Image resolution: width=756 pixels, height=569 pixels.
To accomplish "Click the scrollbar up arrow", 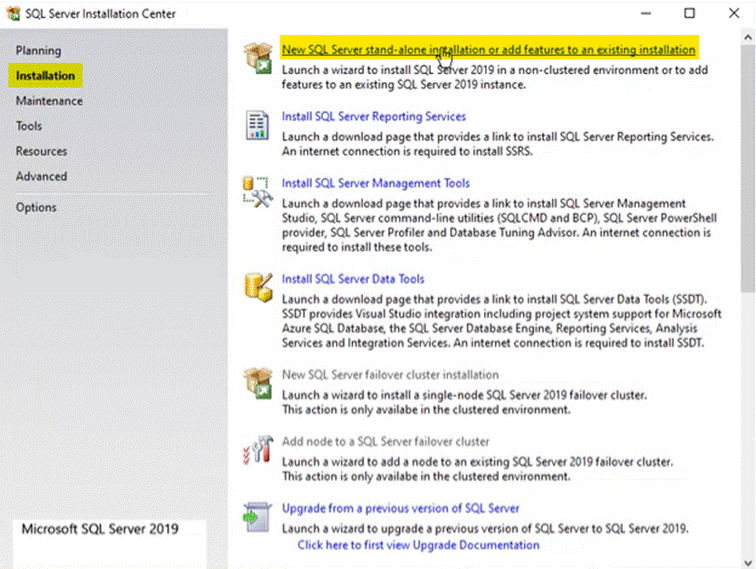I will (x=748, y=37).
